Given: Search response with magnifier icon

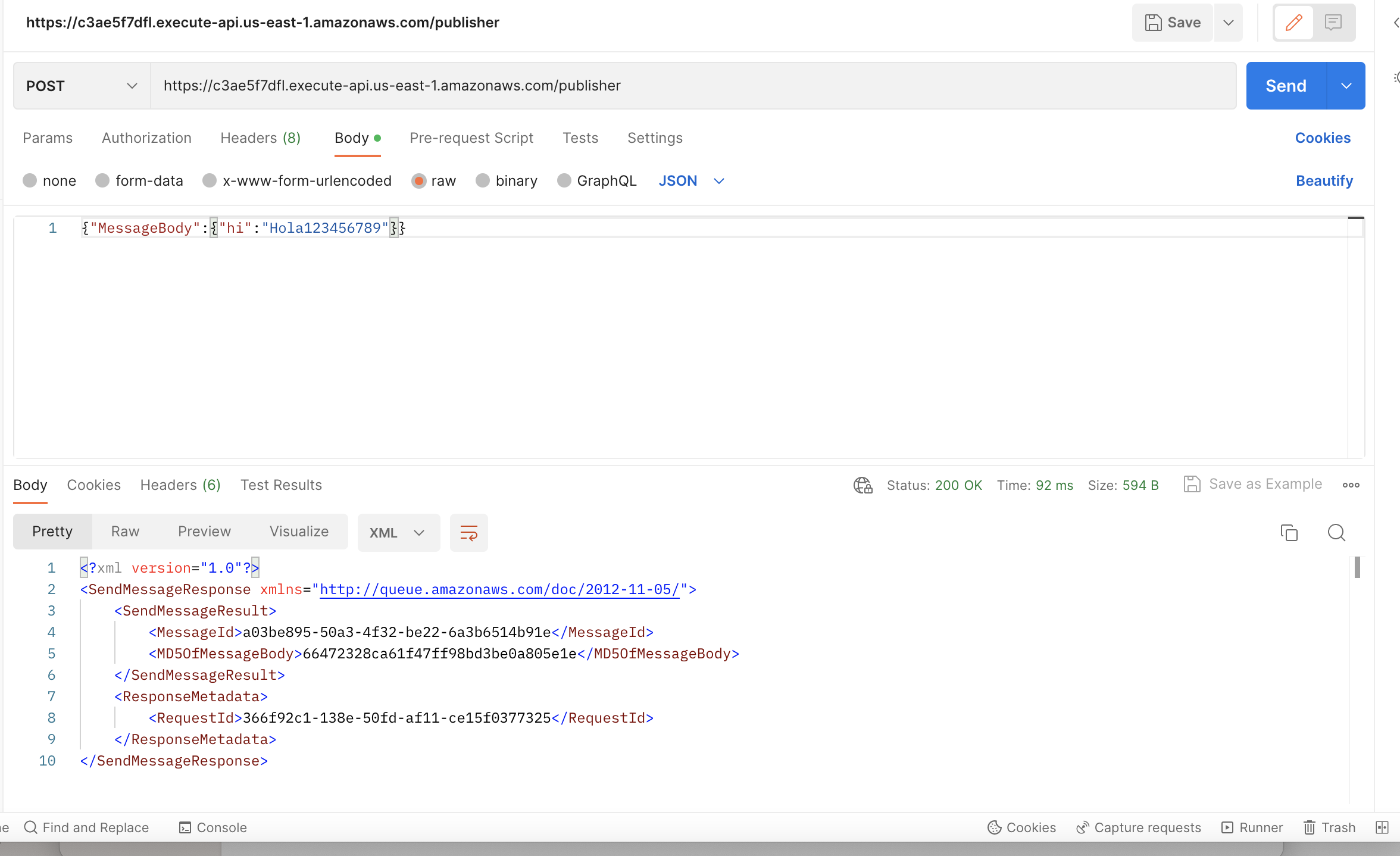Looking at the screenshot, I should tap(1336, 533).
